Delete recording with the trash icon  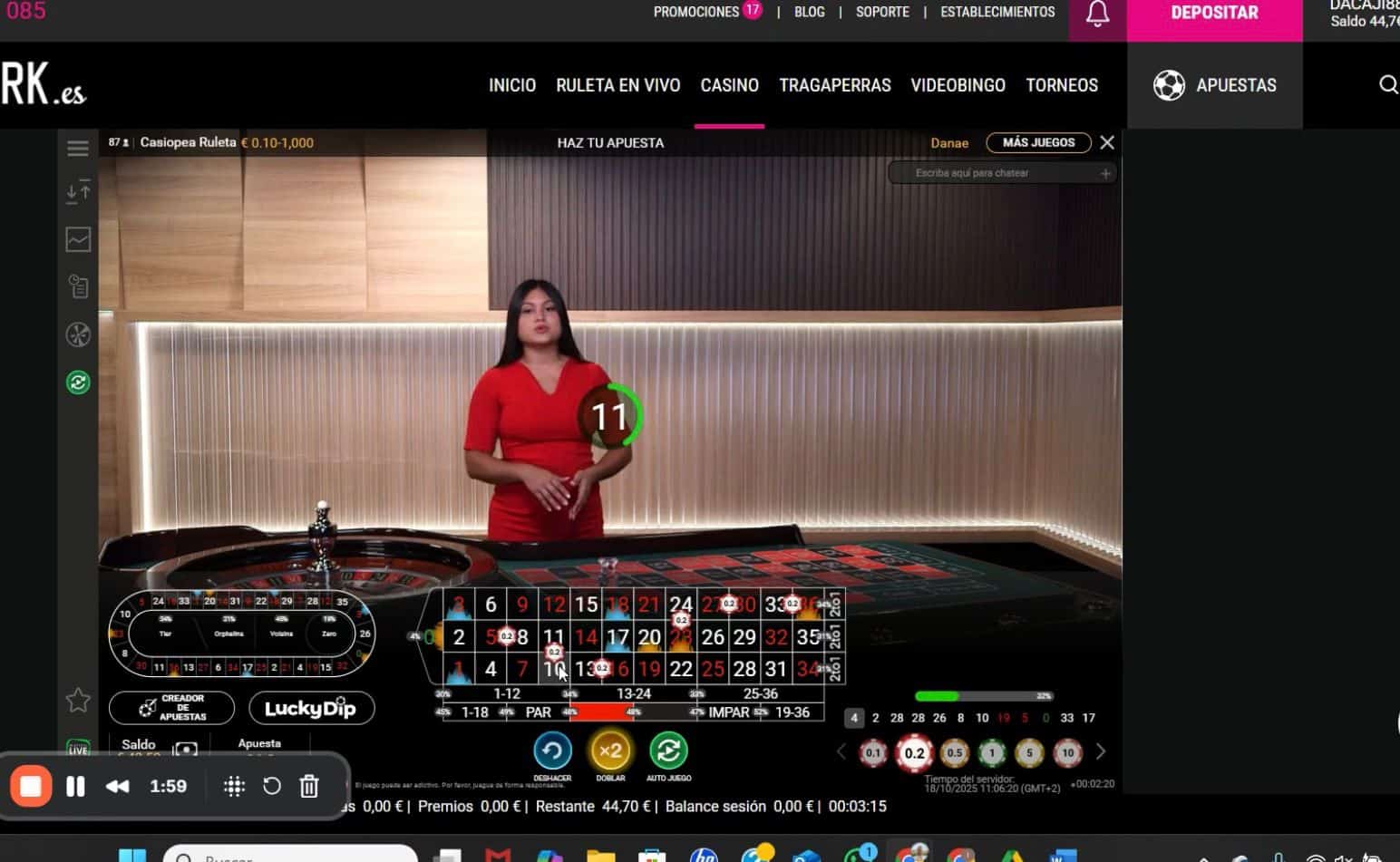click(x=309, y=786)
